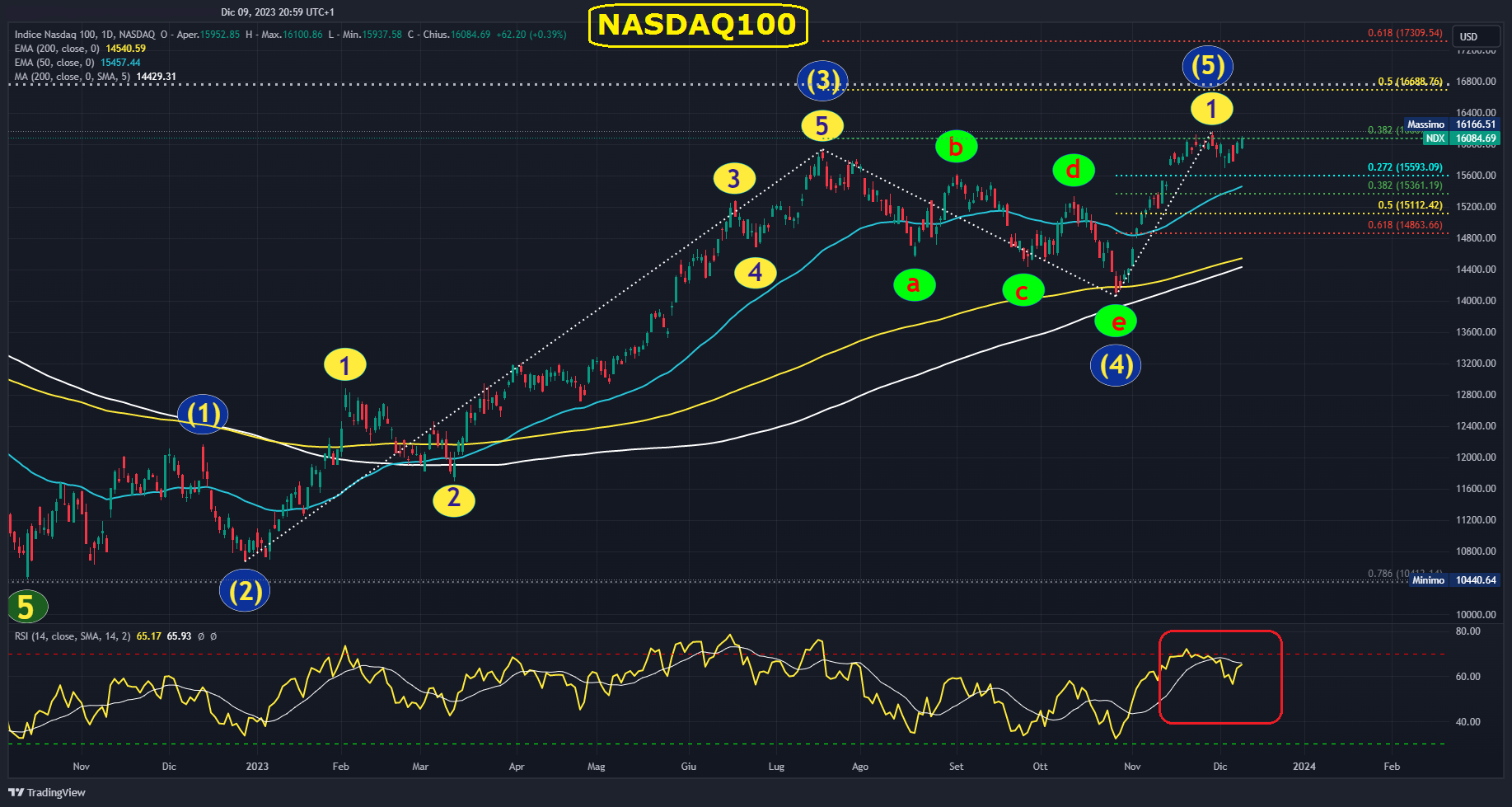Click the NDX 16084.69 price label

(1461, 138)
